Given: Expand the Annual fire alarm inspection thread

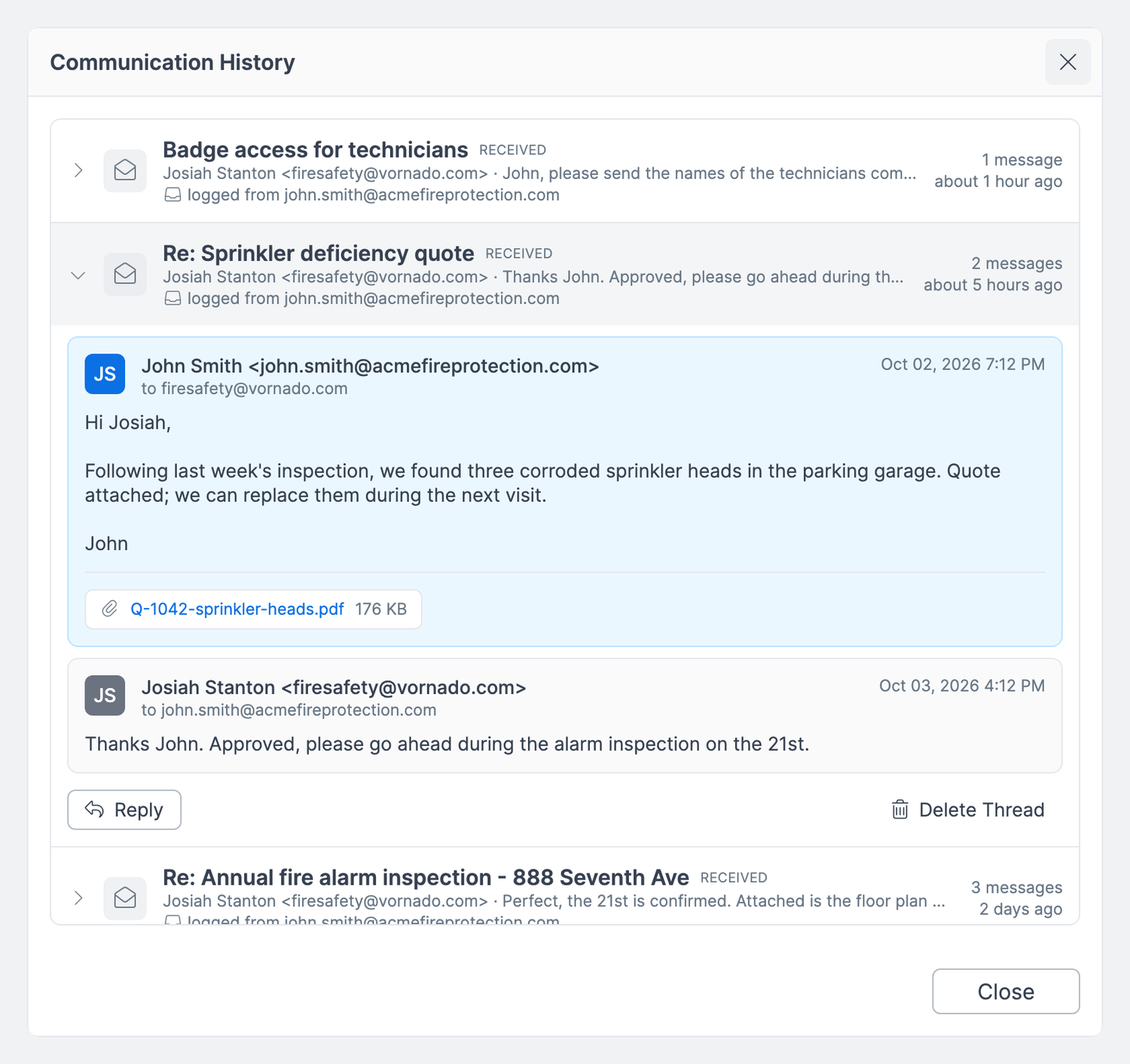Looking at the screenshot, I should (x=78, y=897).
